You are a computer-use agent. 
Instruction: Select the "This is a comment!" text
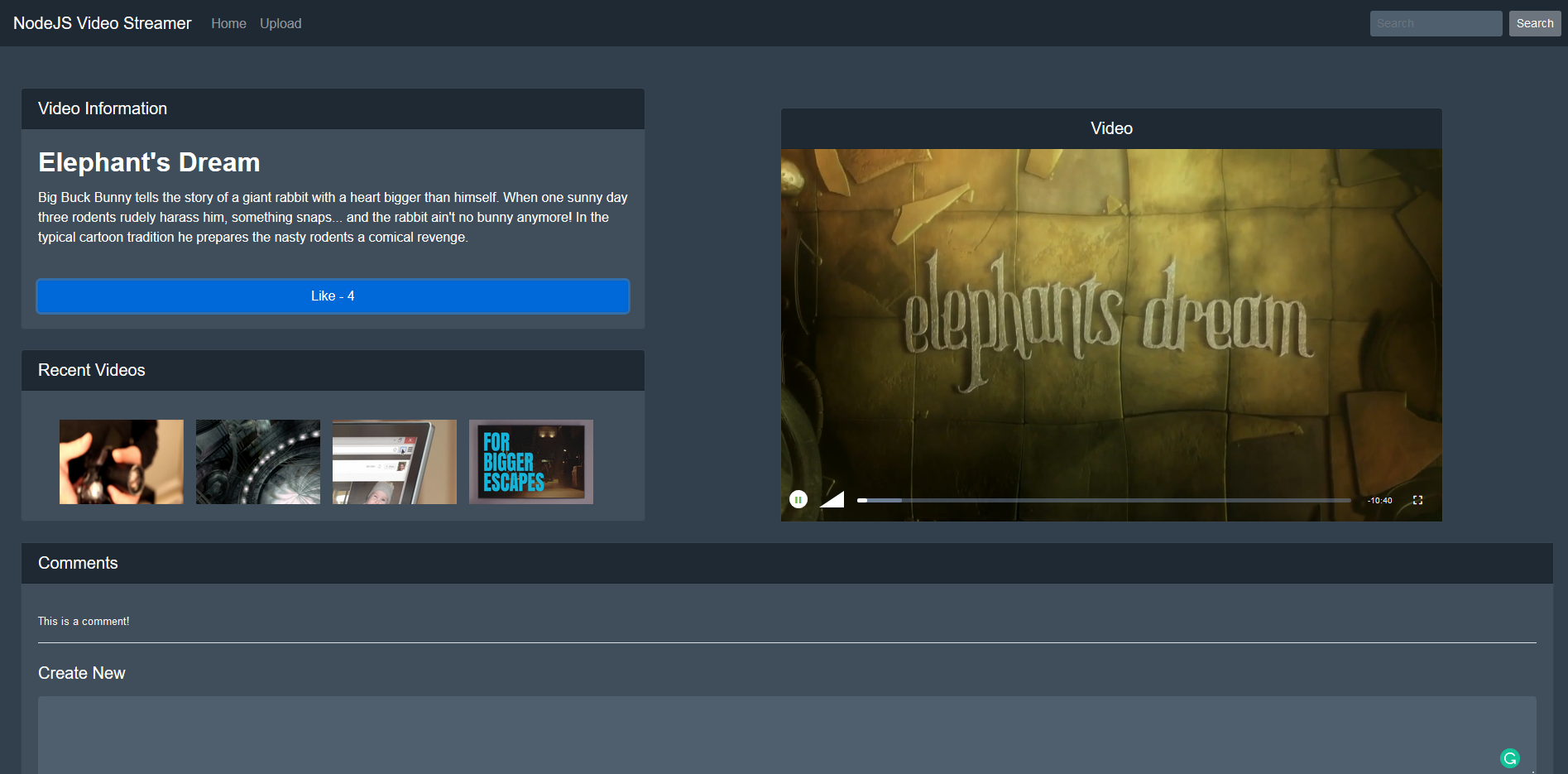click(x=84, y=621)
